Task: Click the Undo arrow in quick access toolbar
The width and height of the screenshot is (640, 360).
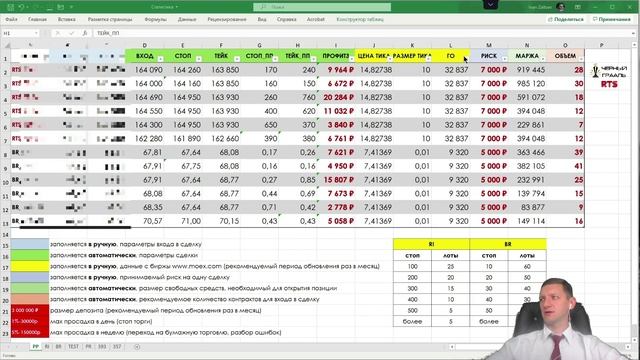Action: [x=22, y=7]
